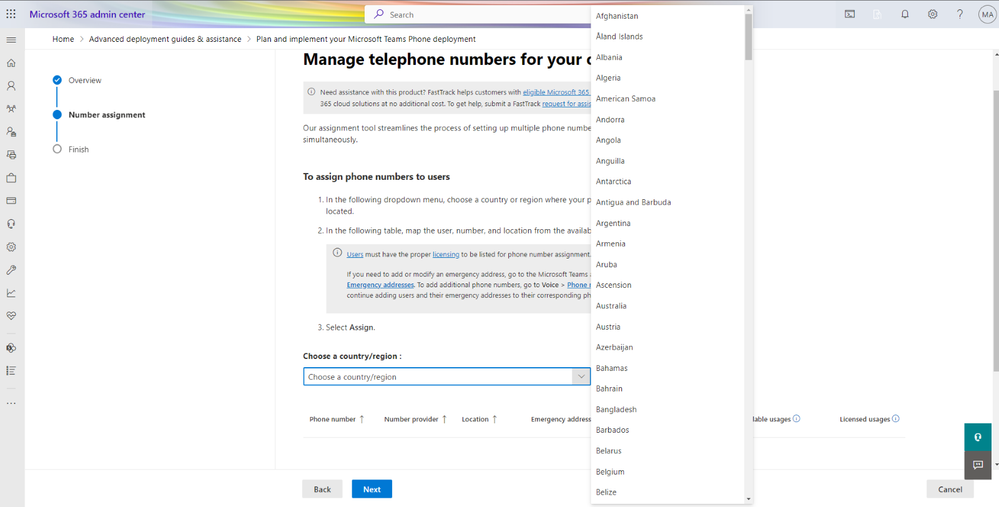Open the Users link in the info note
The width and height of the screenshot is (999, 507).
pos(355,254)
